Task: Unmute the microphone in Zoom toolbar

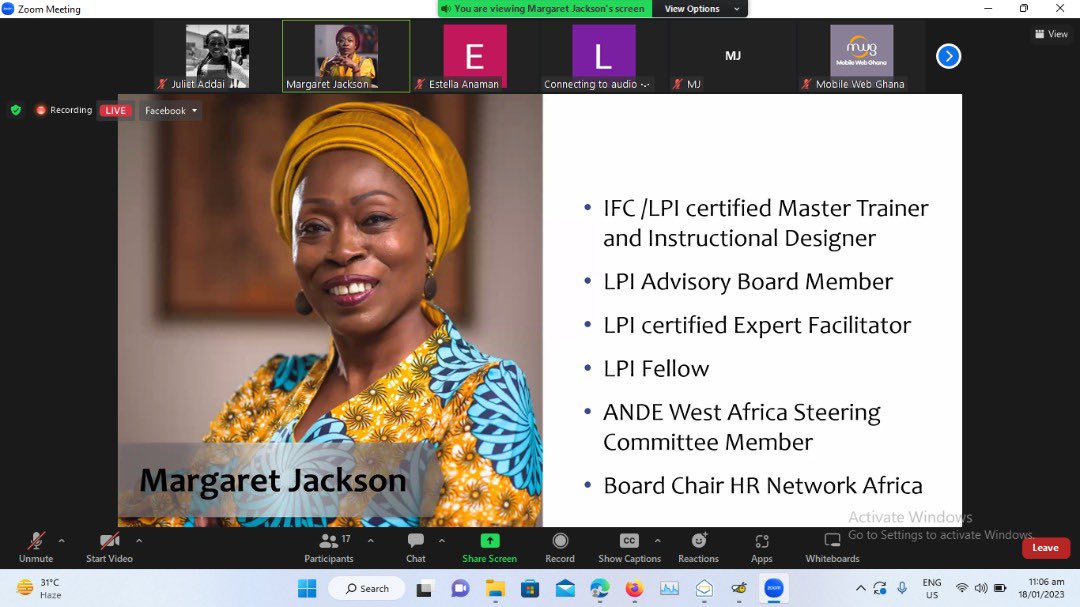Action: pyautogui.click(x=36, y=548)
